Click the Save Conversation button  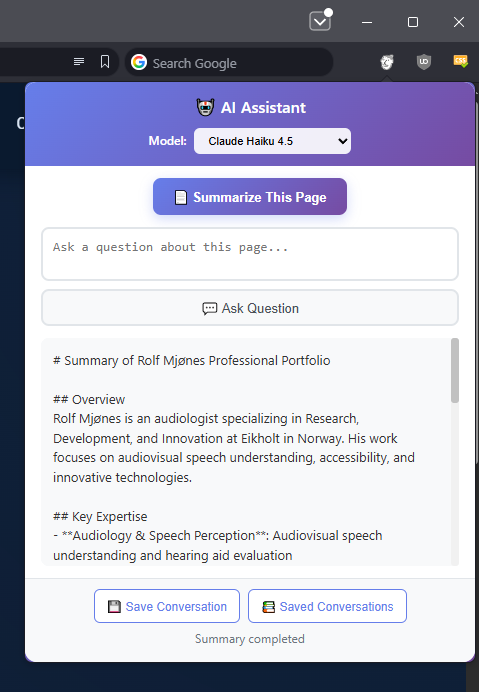pos(167,606)
